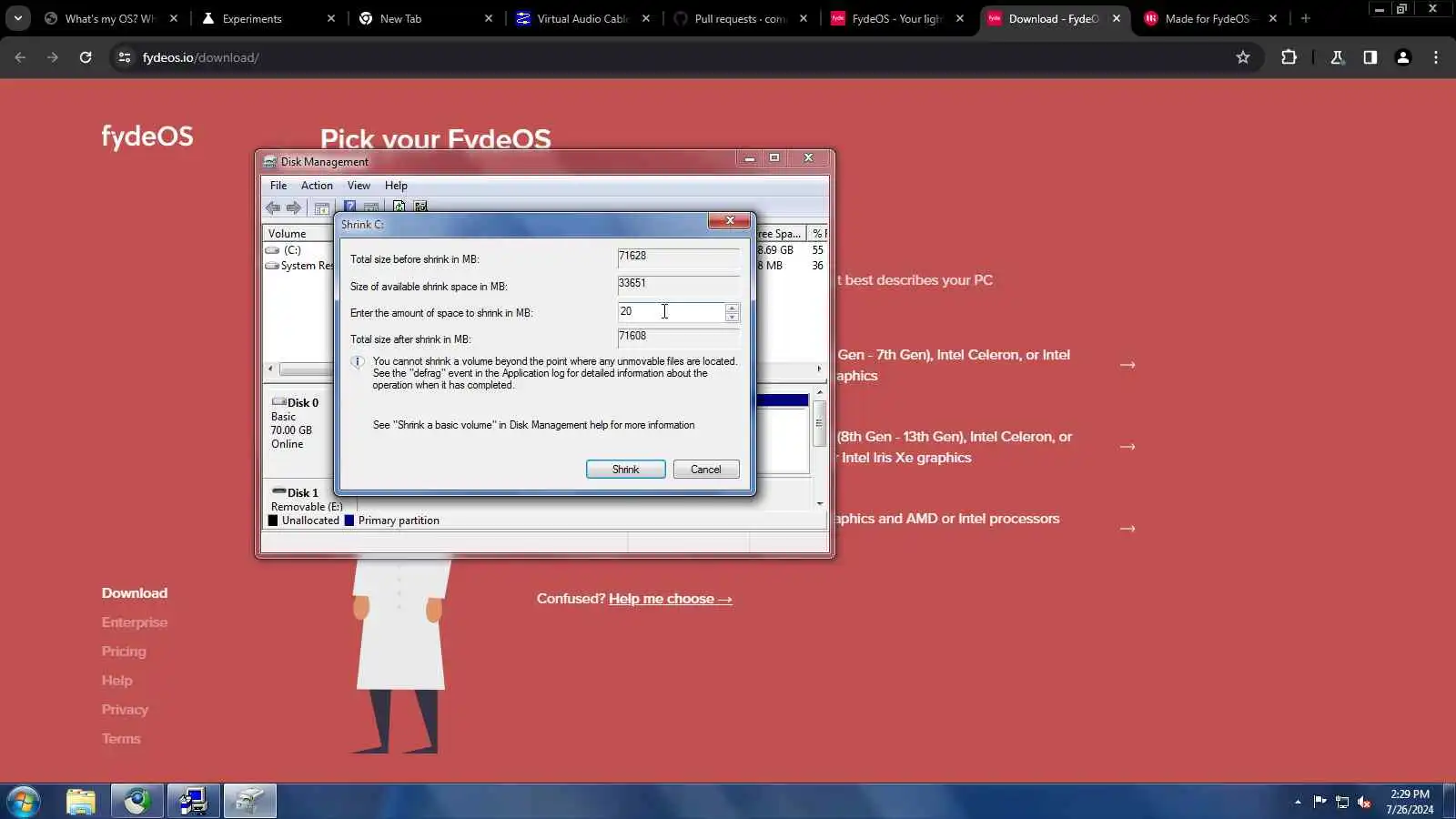
Task: Click muted volume icon in system tray
Action: point(1364,802)
